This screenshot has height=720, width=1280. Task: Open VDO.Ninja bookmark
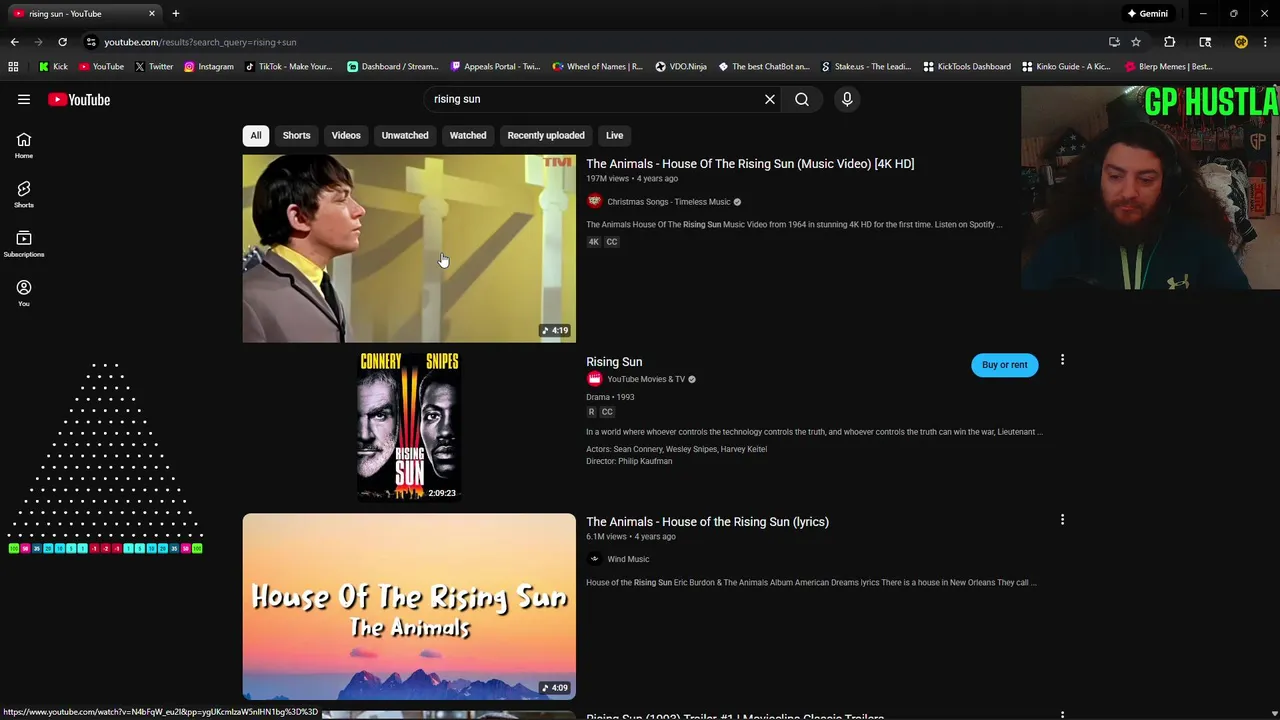(x=681, y=67)
